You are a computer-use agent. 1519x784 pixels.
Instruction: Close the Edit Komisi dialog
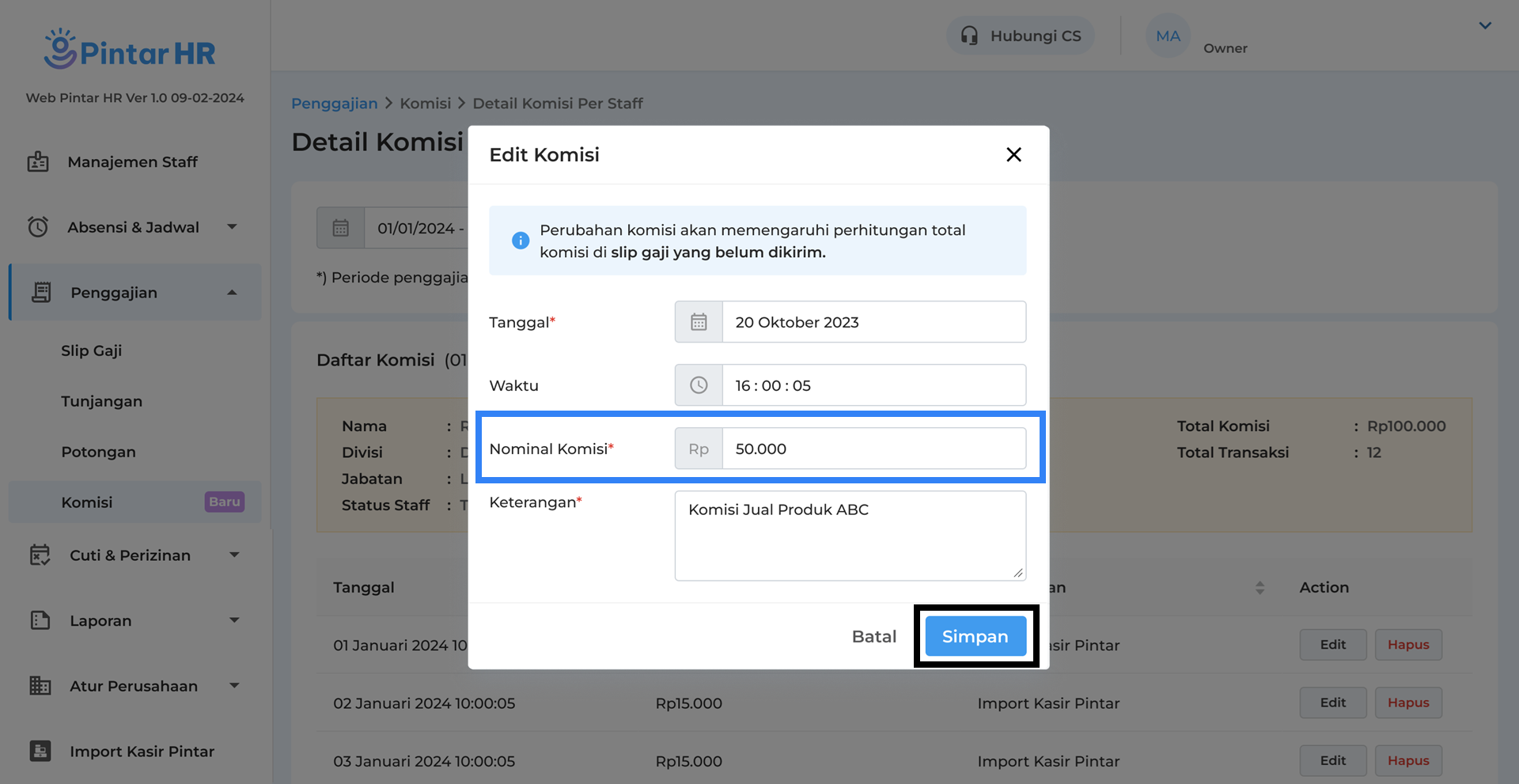pos(1013,155)
